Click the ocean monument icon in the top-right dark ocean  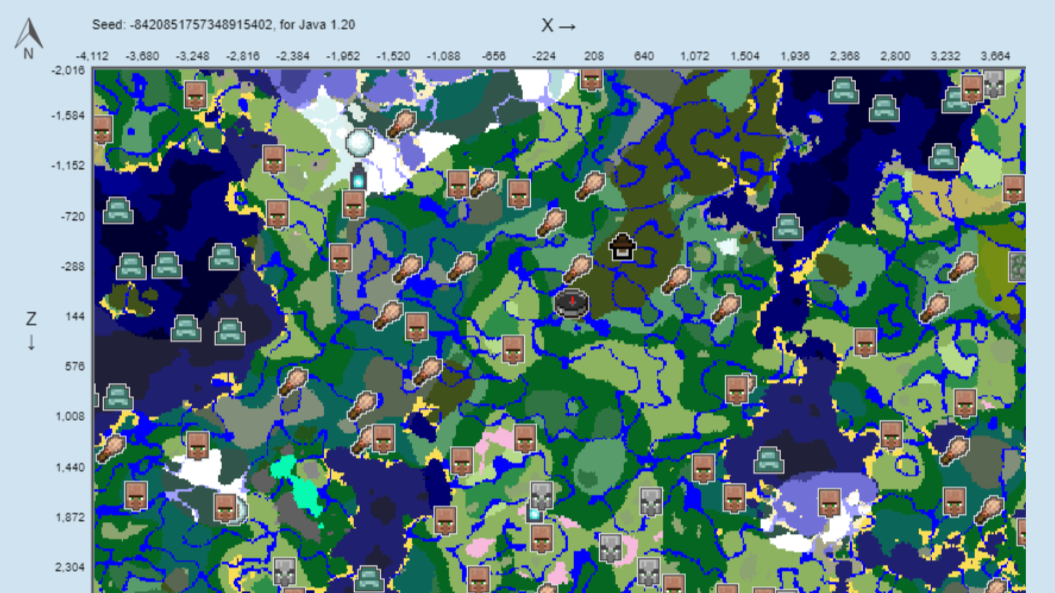tap(883, 109)
